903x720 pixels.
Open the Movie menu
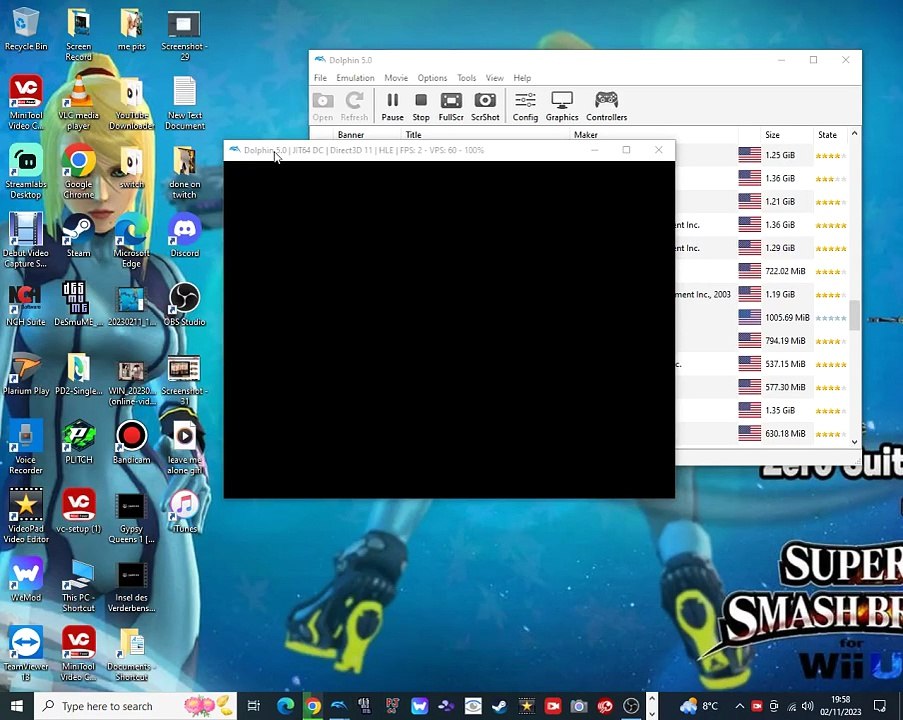point(396,78)
